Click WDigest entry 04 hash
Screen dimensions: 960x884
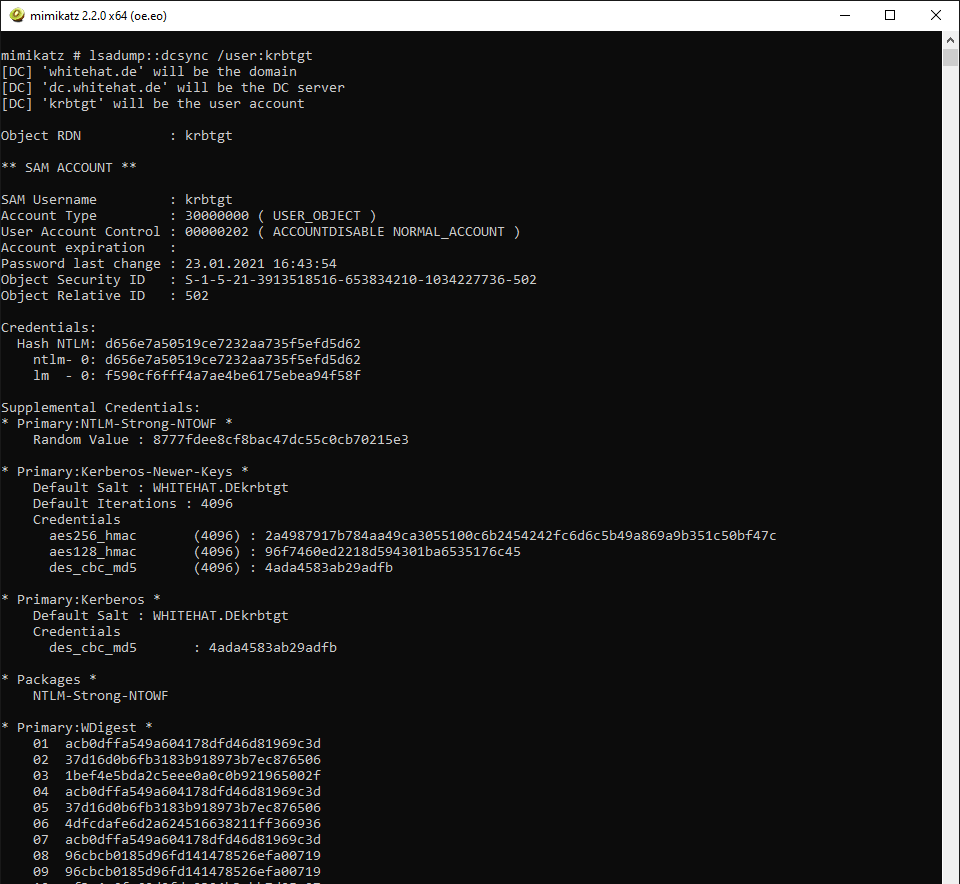tap(193, 792)
